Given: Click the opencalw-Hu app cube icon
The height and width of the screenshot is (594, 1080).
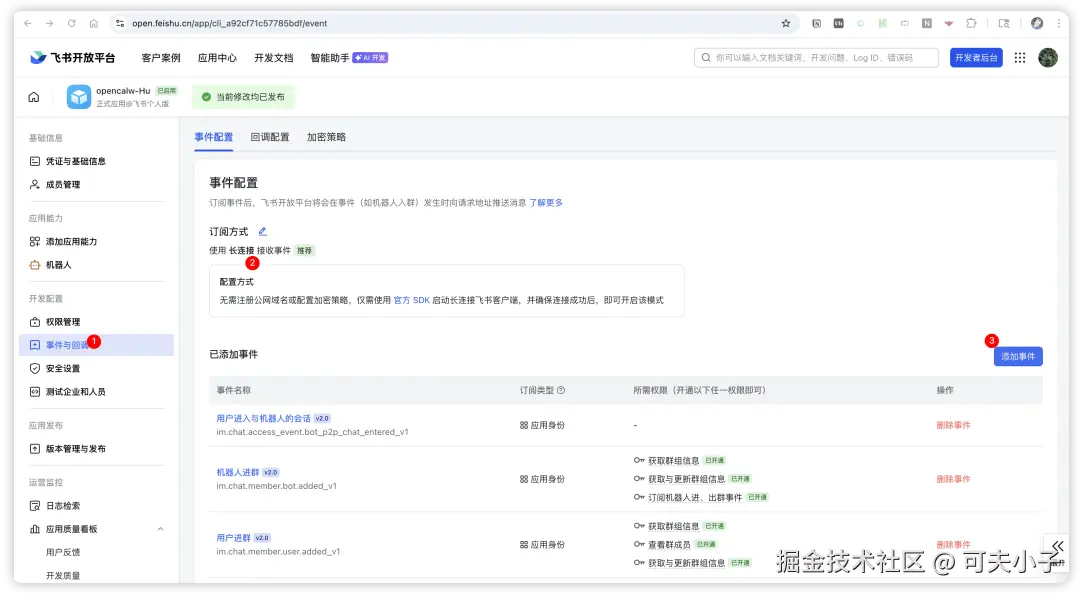Looking at the screenshot, I should coord(79,97).
